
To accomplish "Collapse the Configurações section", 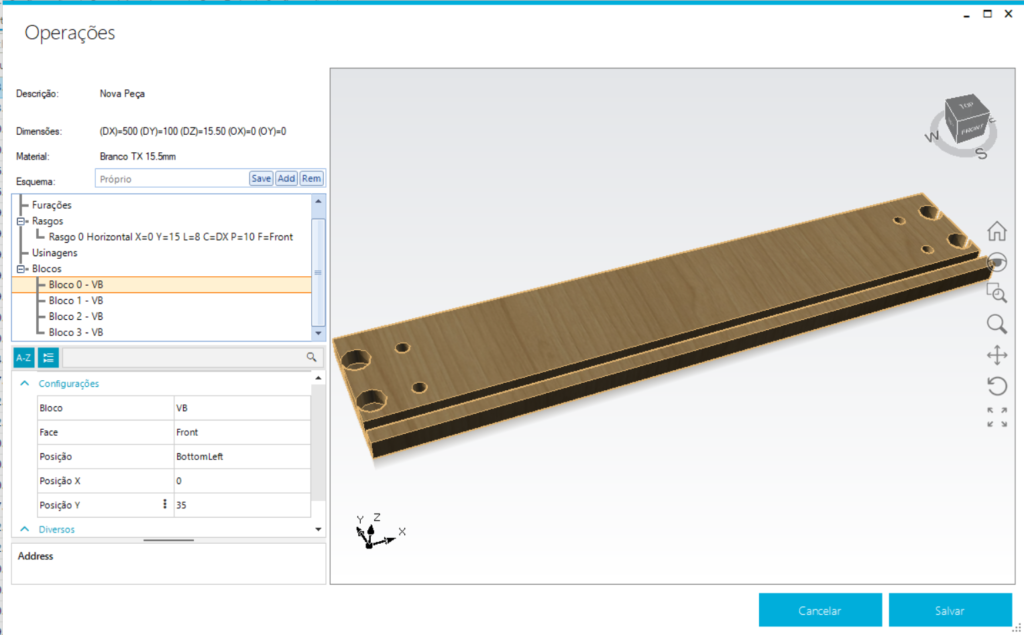I will [25, 383].
